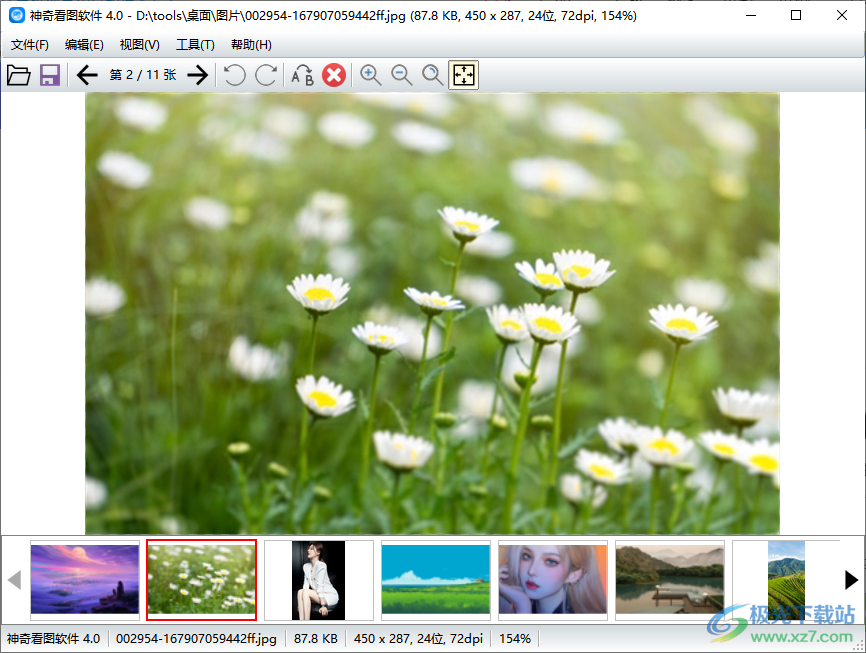866x653 pixels.
Task: Click the open file folder icon
Action: 18,75
